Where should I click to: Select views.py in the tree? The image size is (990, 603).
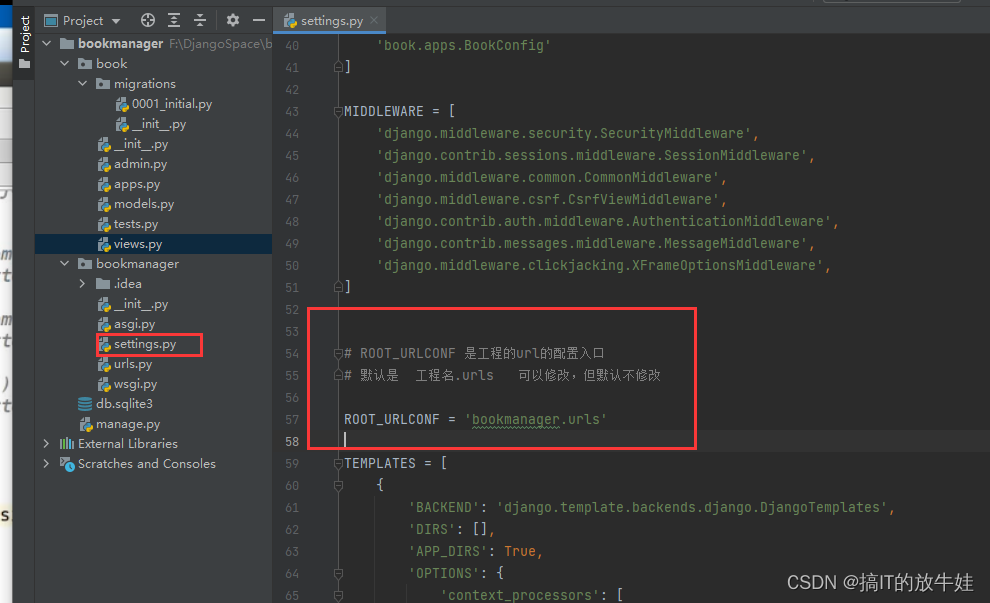point(138,244)
